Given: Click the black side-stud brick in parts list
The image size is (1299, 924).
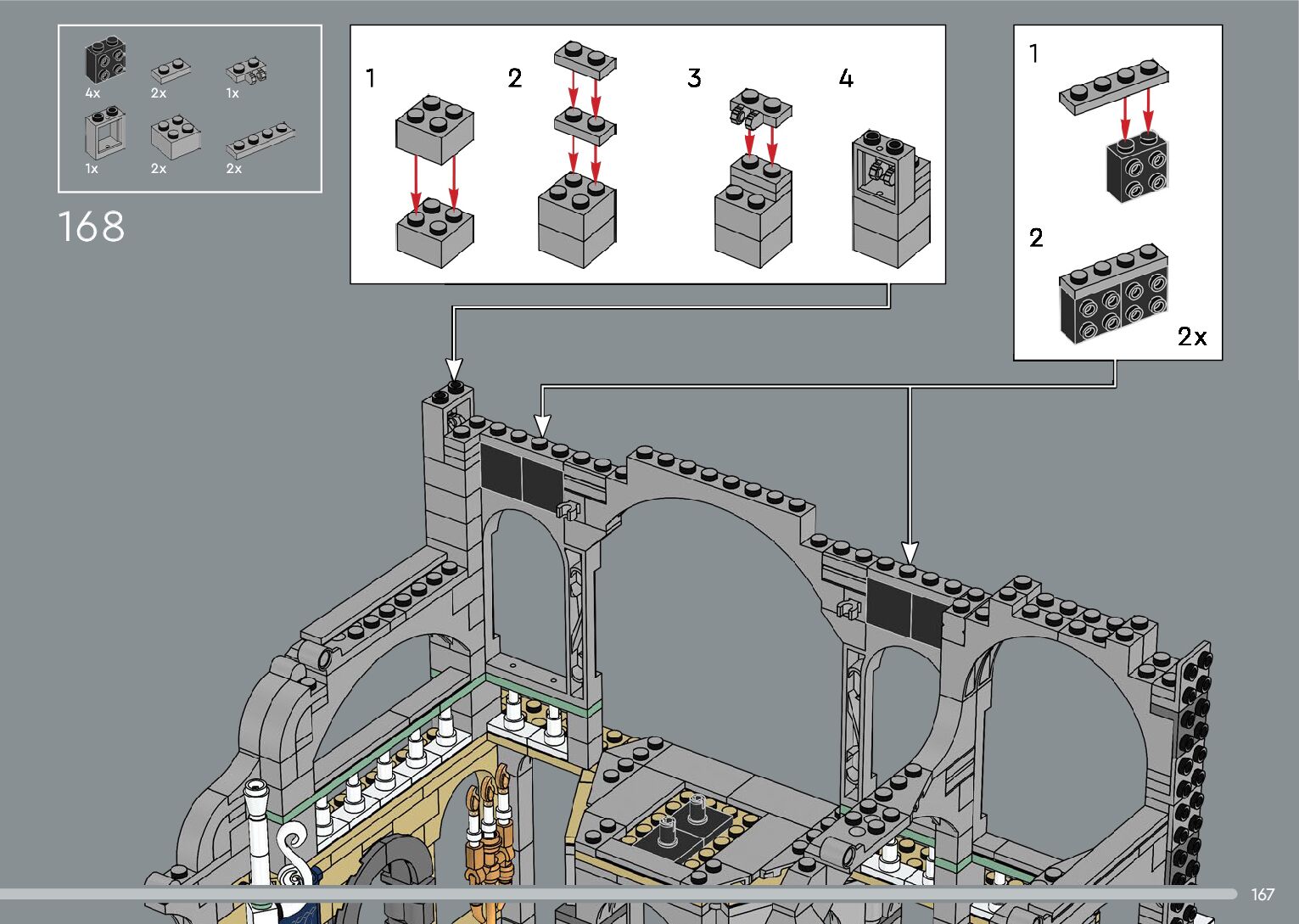Looking at the screenshot, I should click(105, 61).
